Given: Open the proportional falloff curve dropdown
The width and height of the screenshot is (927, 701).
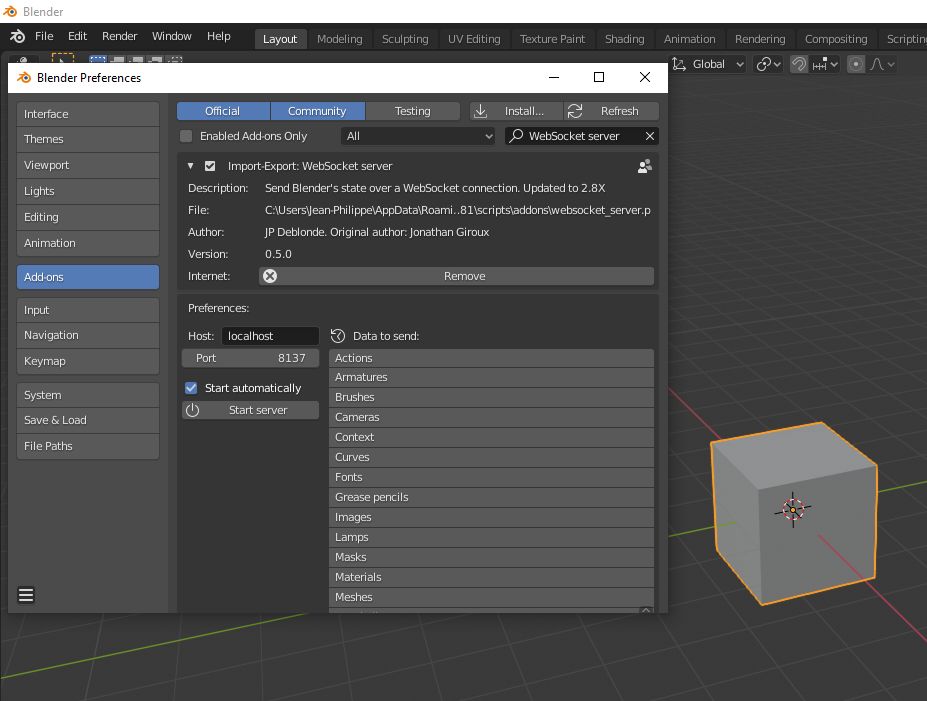Looking at the screenshot, I should pyautogui.click(x=881, y=64).
